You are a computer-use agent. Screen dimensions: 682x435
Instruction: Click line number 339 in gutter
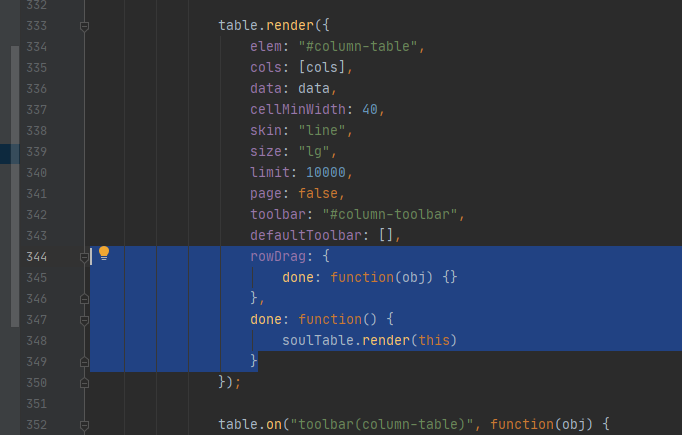(38, 152)
